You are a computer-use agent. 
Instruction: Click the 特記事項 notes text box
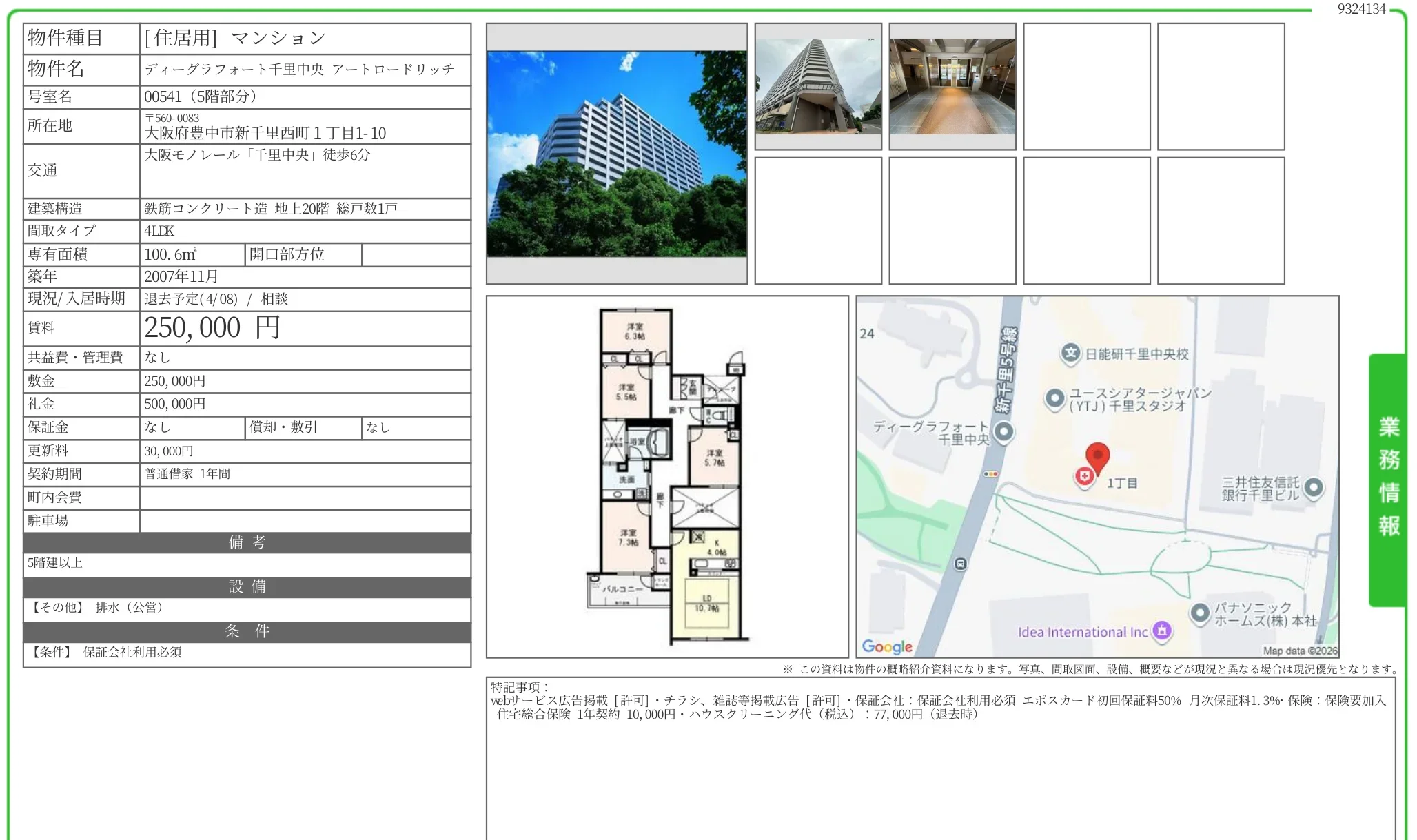point(940,758)
